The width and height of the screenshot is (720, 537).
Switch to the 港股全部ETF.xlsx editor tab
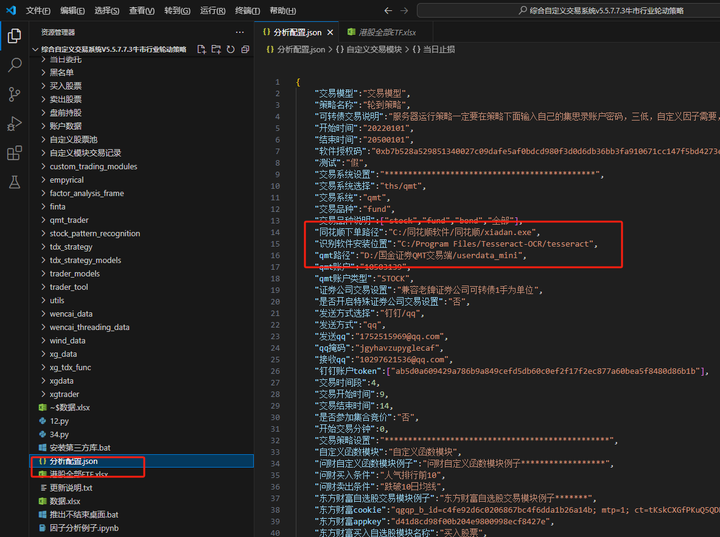(x=387, y=32)
